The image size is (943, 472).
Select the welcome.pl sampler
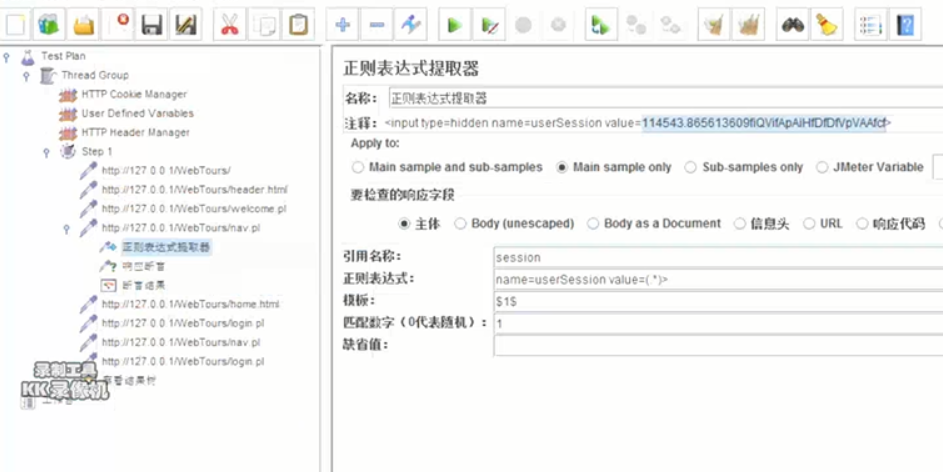click(x=194, y=209)
